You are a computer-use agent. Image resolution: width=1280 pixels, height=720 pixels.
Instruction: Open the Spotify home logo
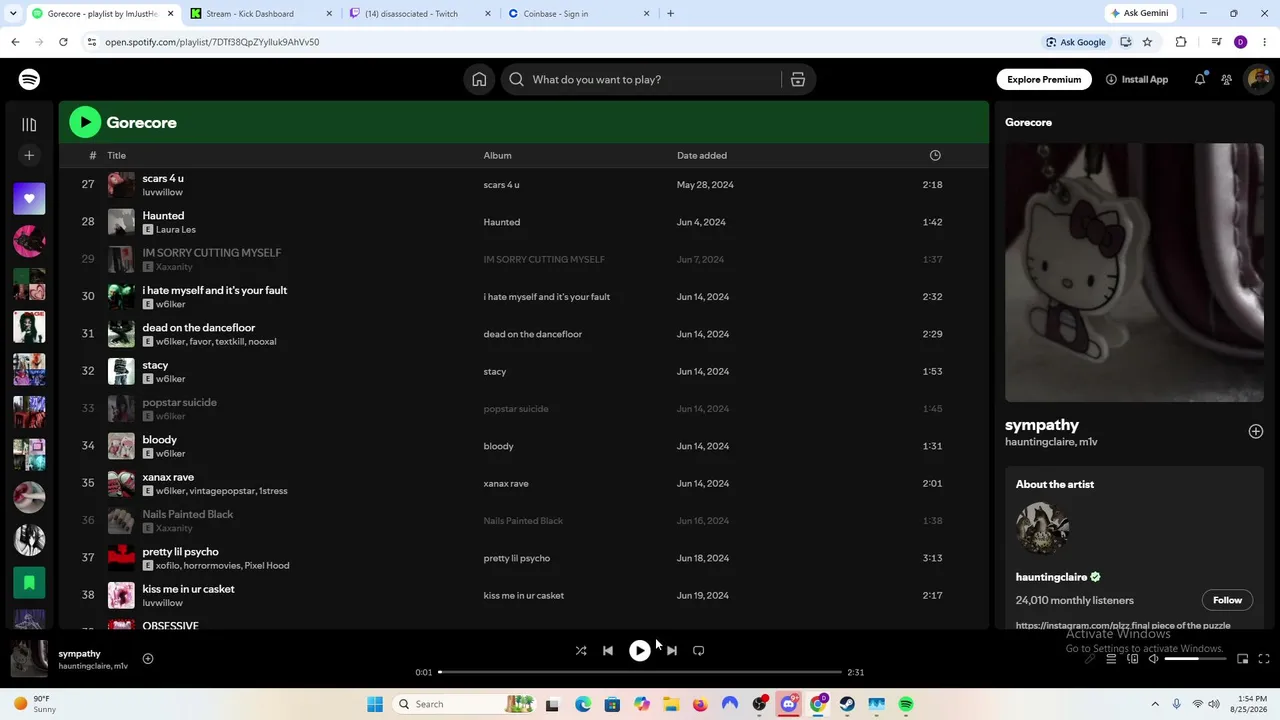[29, 80]
